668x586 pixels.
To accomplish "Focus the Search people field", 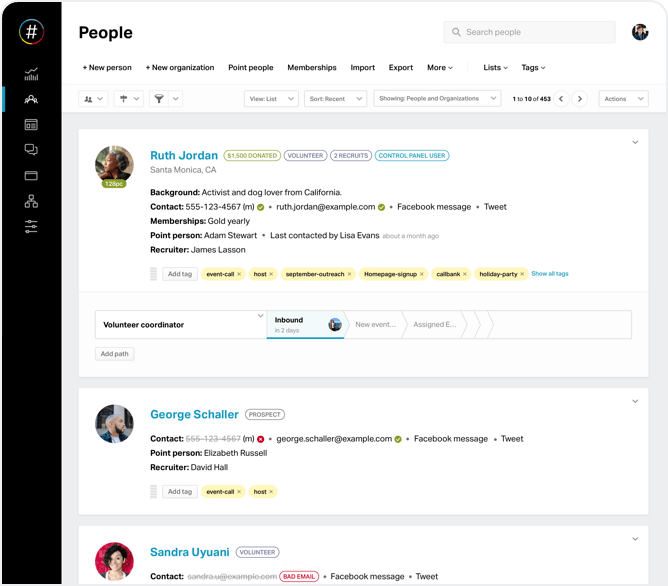I will tap(530, 32).
